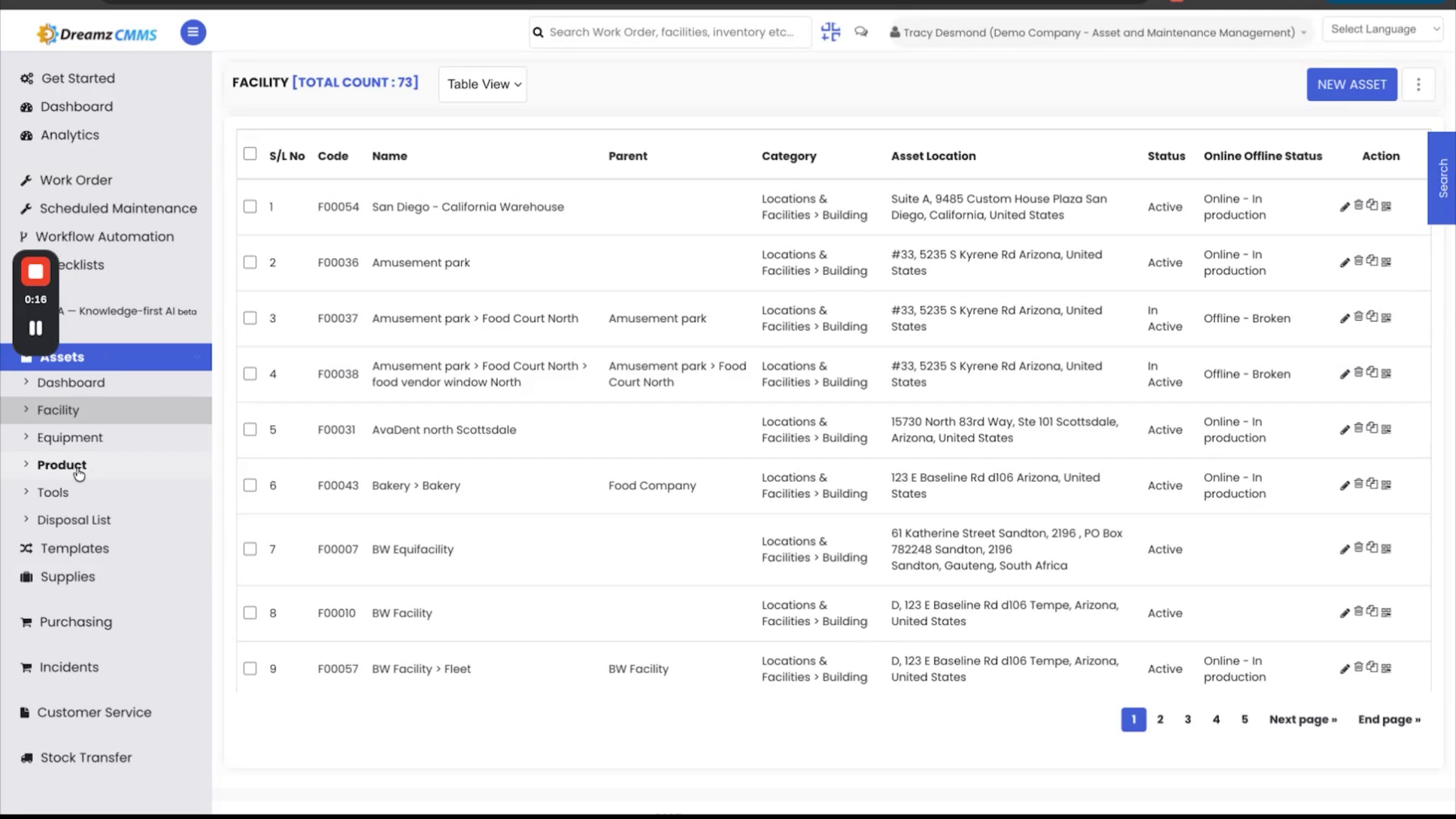Open Workflow Automation
The height and width of the screenshot is (819, 1456).
(x=104, y=237)
